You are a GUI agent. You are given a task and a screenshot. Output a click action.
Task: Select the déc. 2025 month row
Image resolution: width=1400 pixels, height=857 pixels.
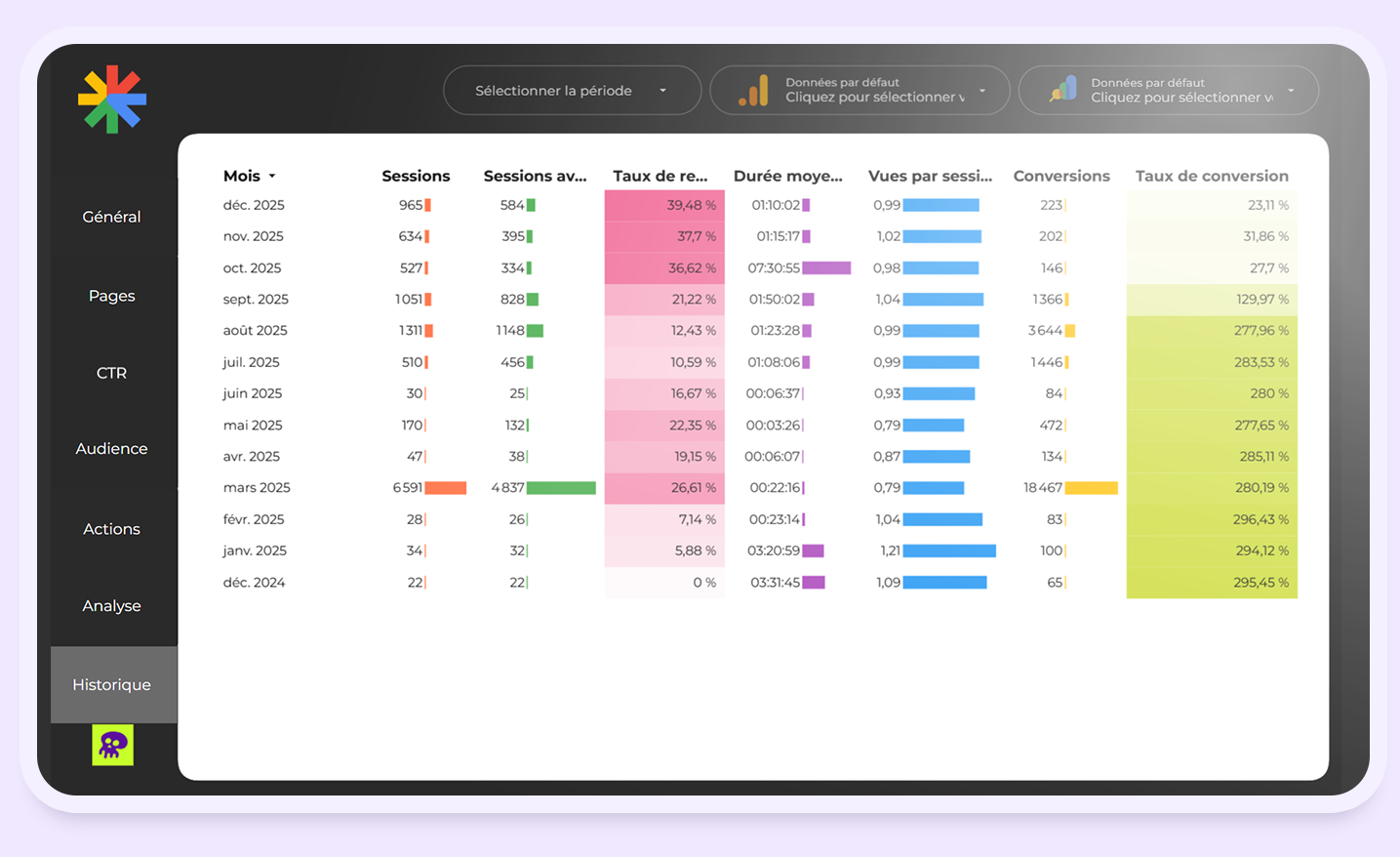click(254, 205)
